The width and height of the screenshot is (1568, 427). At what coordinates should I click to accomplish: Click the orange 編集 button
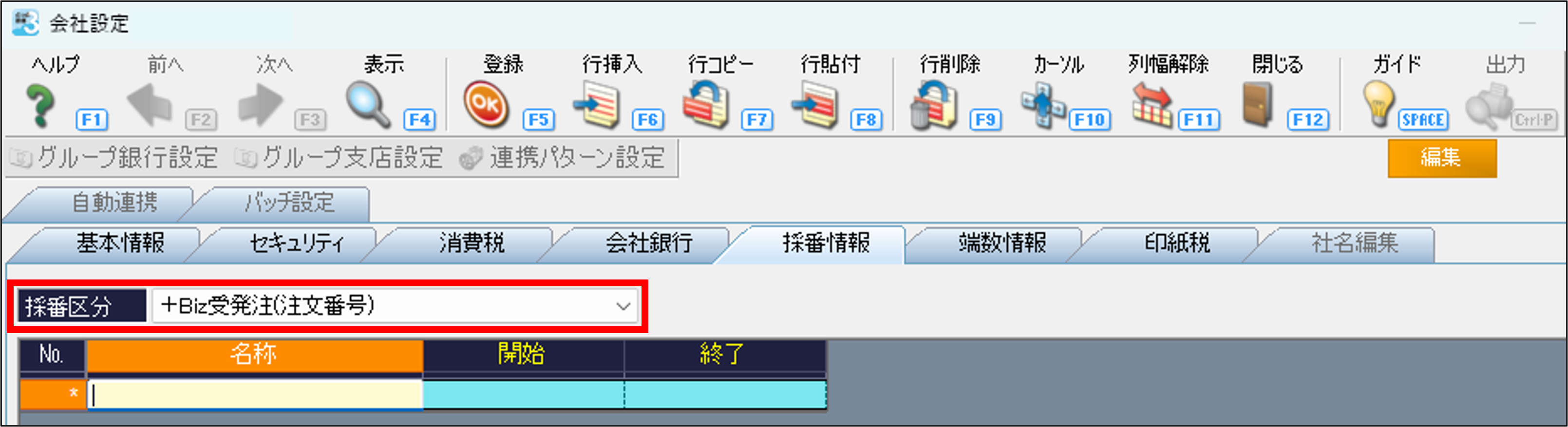tap(1441, 158)
